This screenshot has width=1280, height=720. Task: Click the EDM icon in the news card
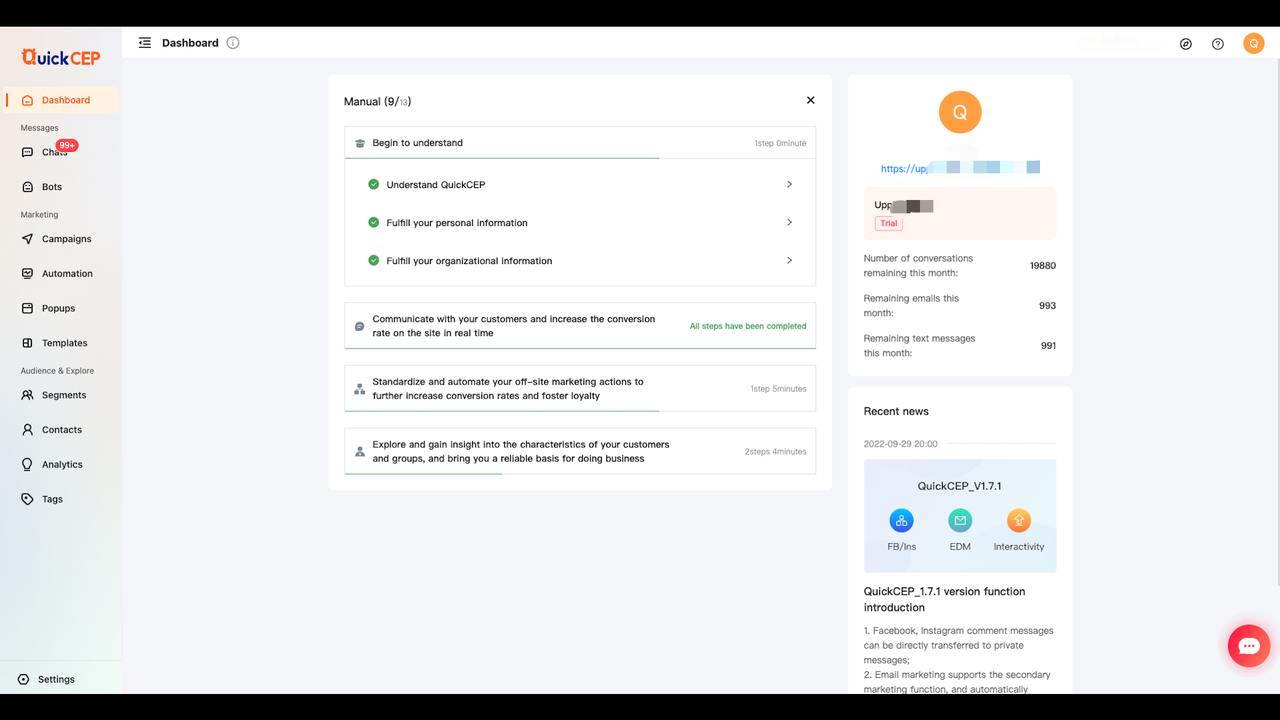[x=960, y=520]
